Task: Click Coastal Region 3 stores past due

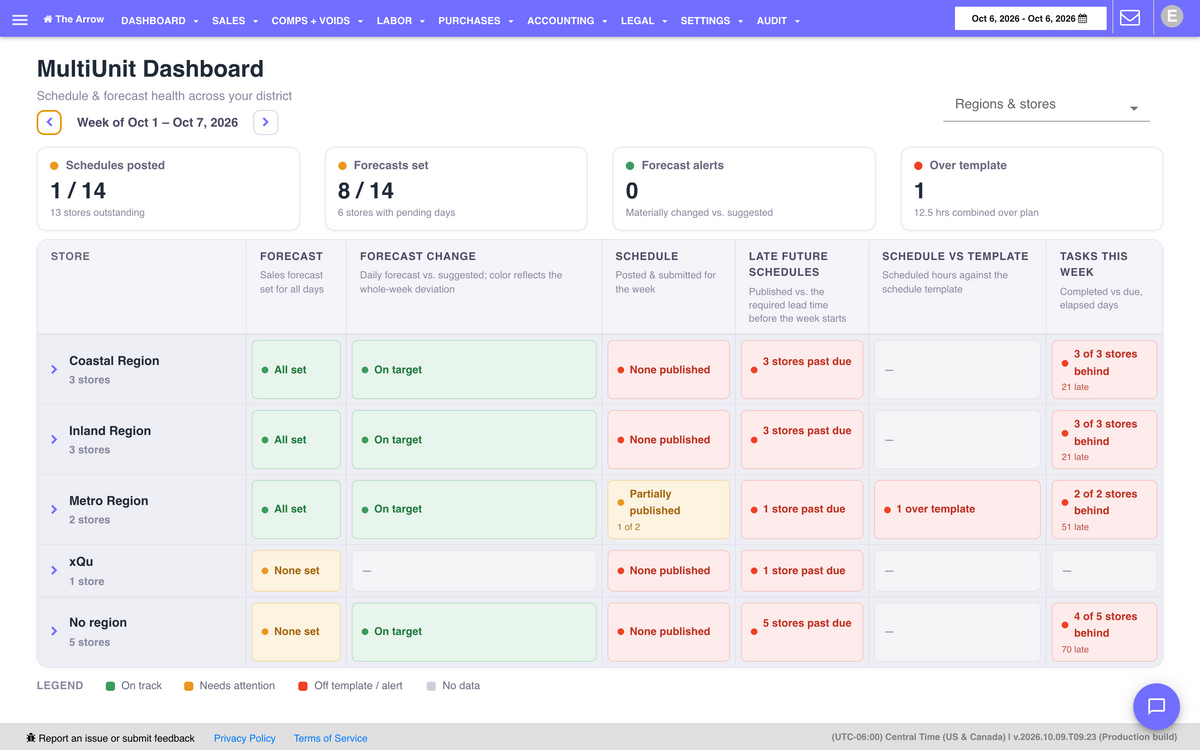Action: point(802,370)
